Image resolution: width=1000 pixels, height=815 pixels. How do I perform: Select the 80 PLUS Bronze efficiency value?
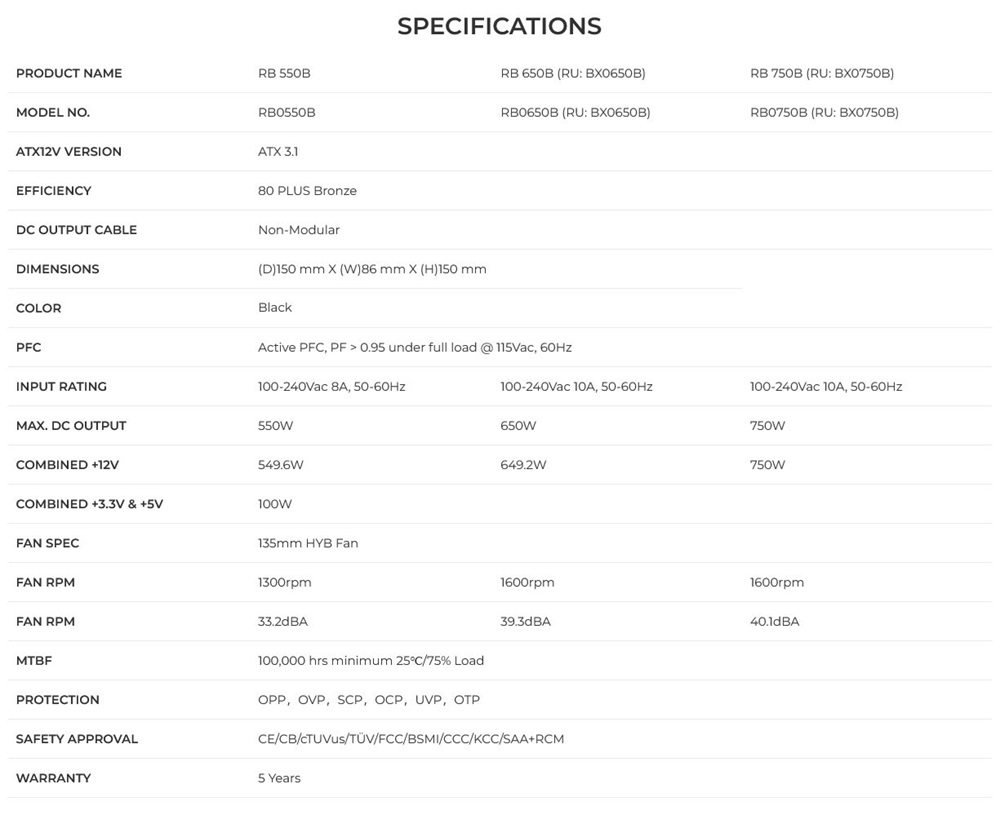pos(307,190)
